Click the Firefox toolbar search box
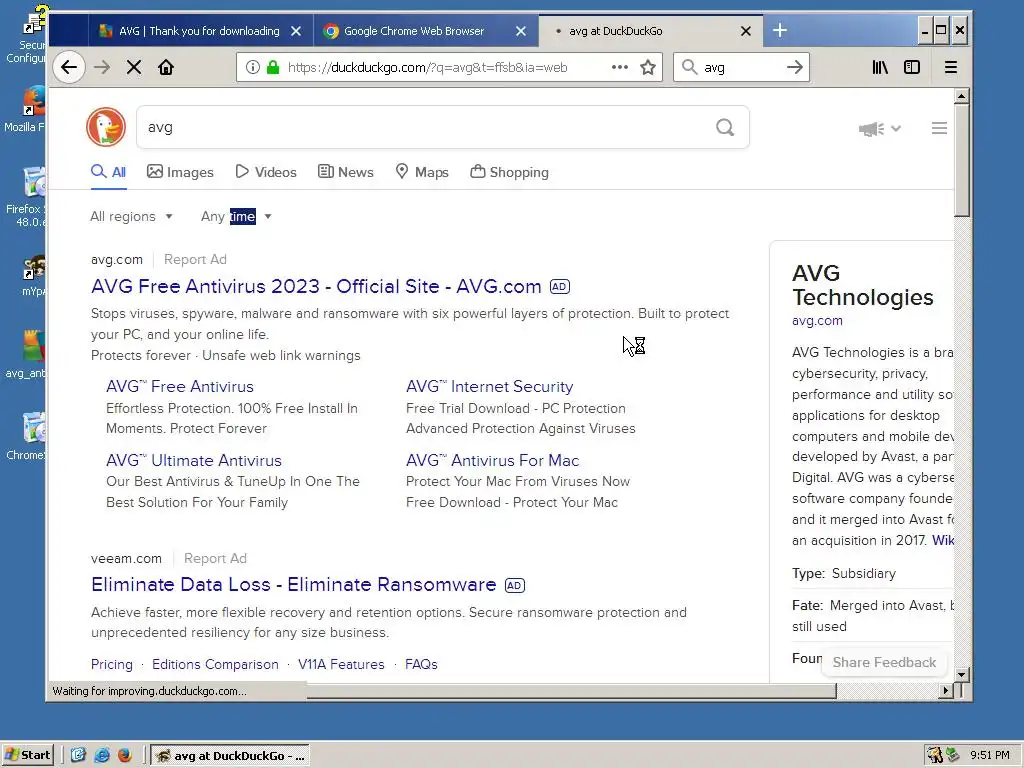Screen dimensions: 1024x768 coord(741,67)
